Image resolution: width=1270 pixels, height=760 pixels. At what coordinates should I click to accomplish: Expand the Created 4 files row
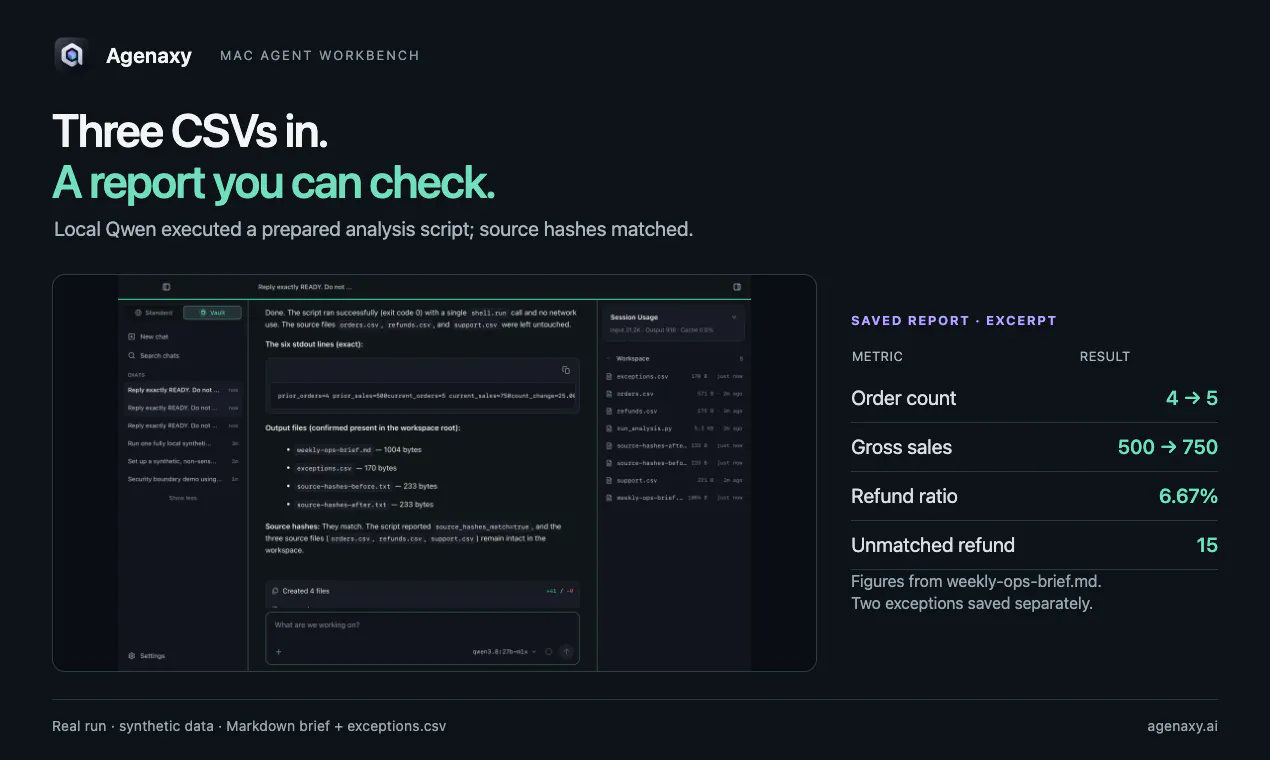423,591
